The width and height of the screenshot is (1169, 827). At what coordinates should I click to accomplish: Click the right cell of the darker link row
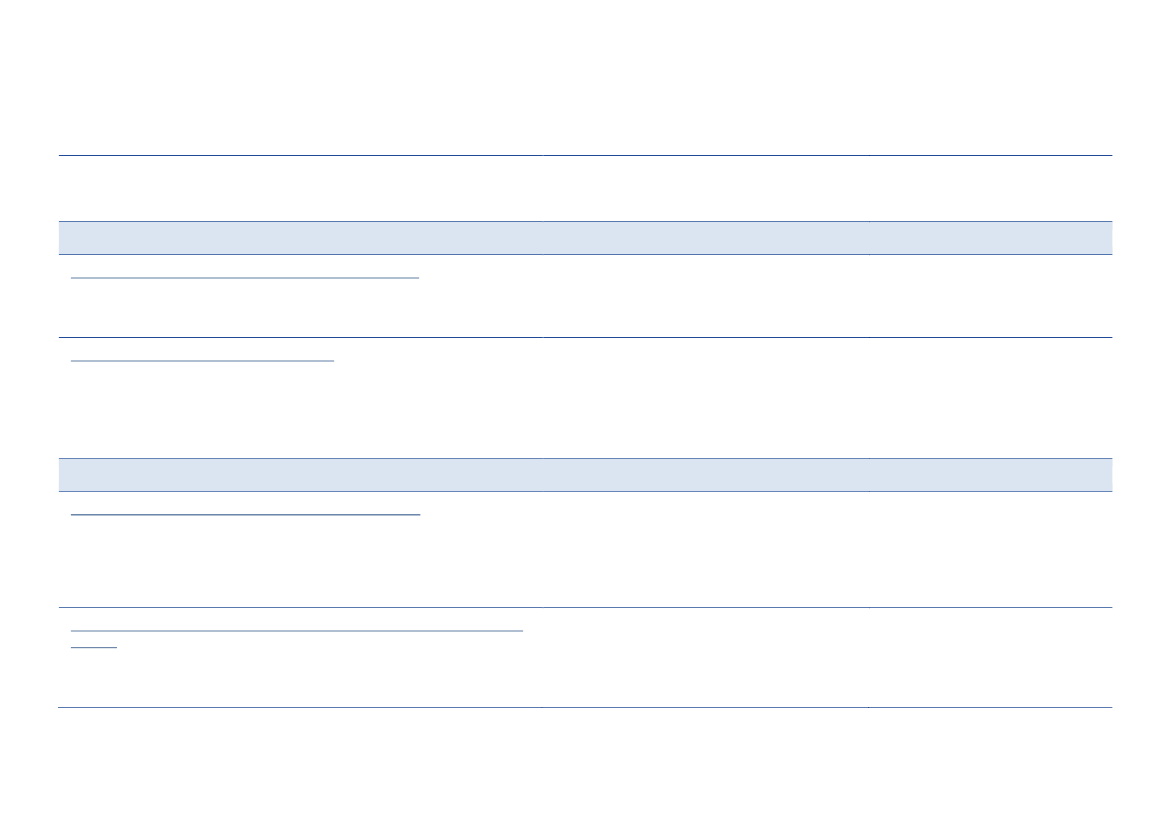click(x=990, y=550)
